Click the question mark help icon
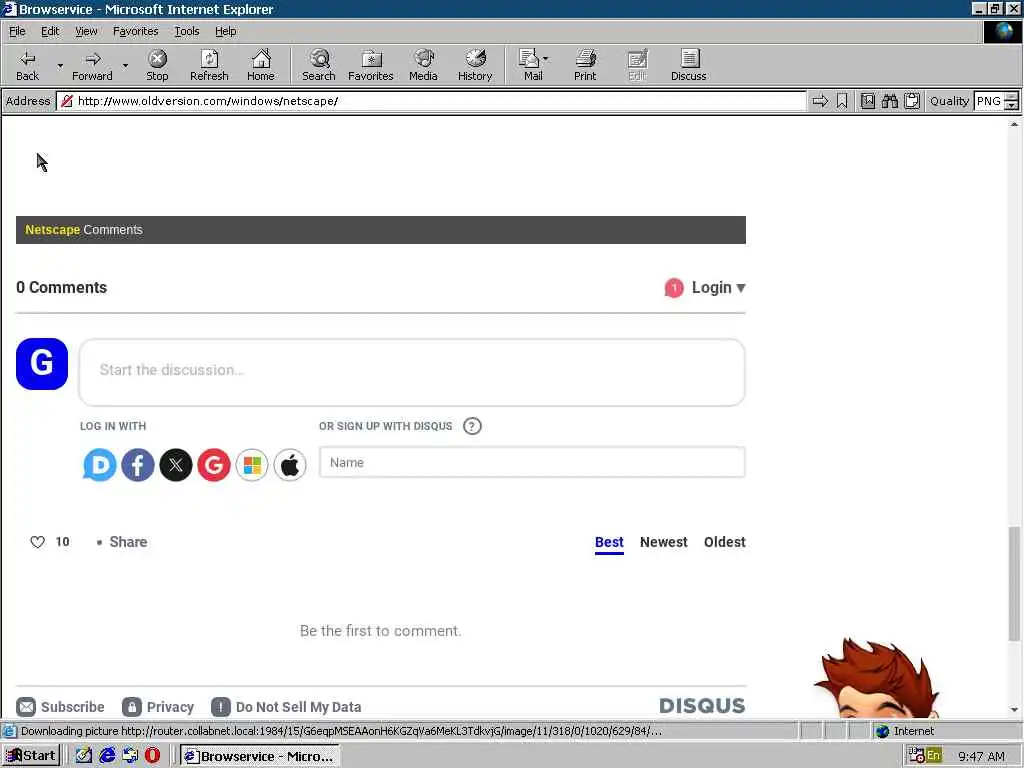This screenshot has height=768, width=1024. pos(472,426)
